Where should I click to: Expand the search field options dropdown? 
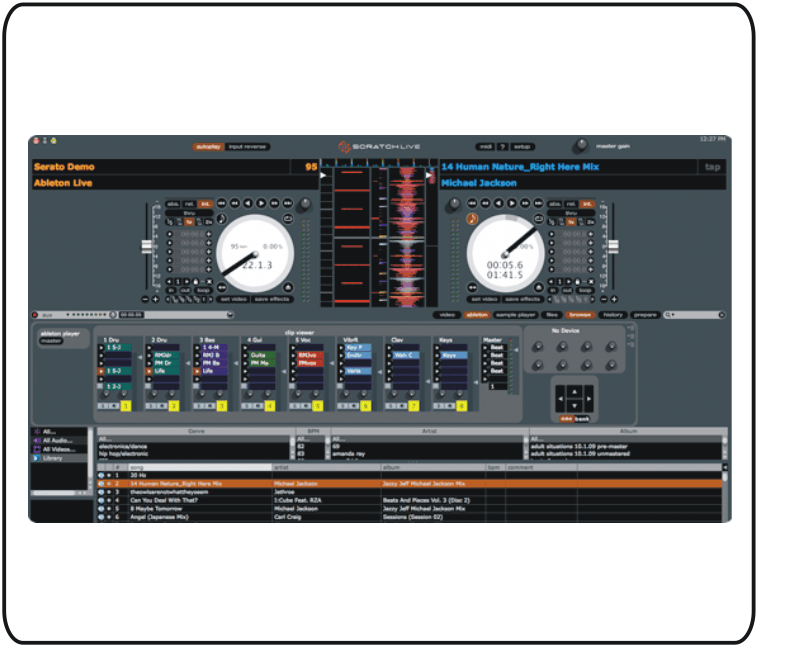click(x=669, y=314)
